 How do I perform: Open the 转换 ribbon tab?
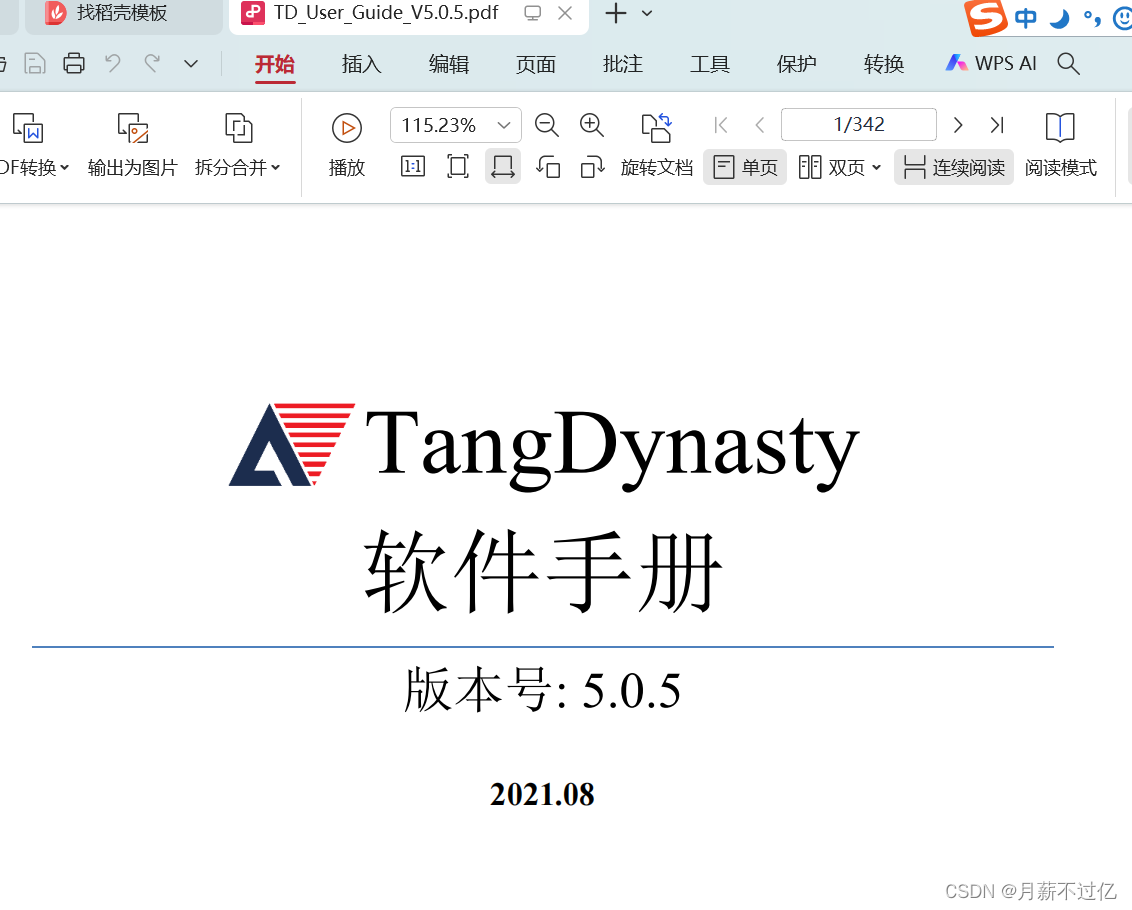coord(884,64)
